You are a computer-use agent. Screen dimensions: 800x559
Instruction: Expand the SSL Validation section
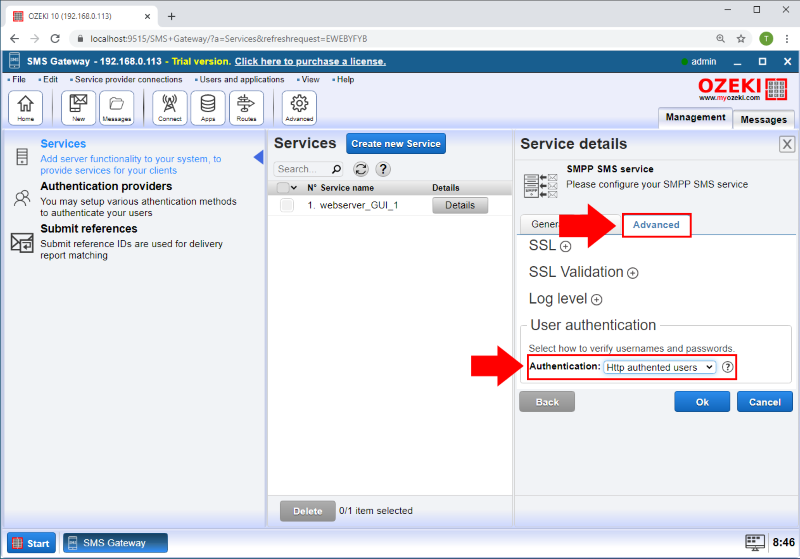633,273
